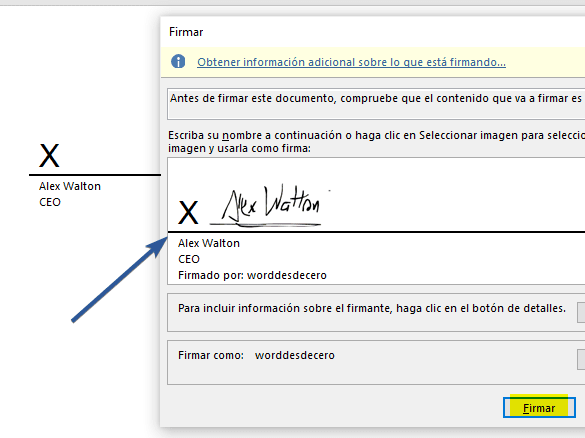Select the handwritten Alex Walton signature image
The width and height of the screenshot is (585, 438).
266,206
